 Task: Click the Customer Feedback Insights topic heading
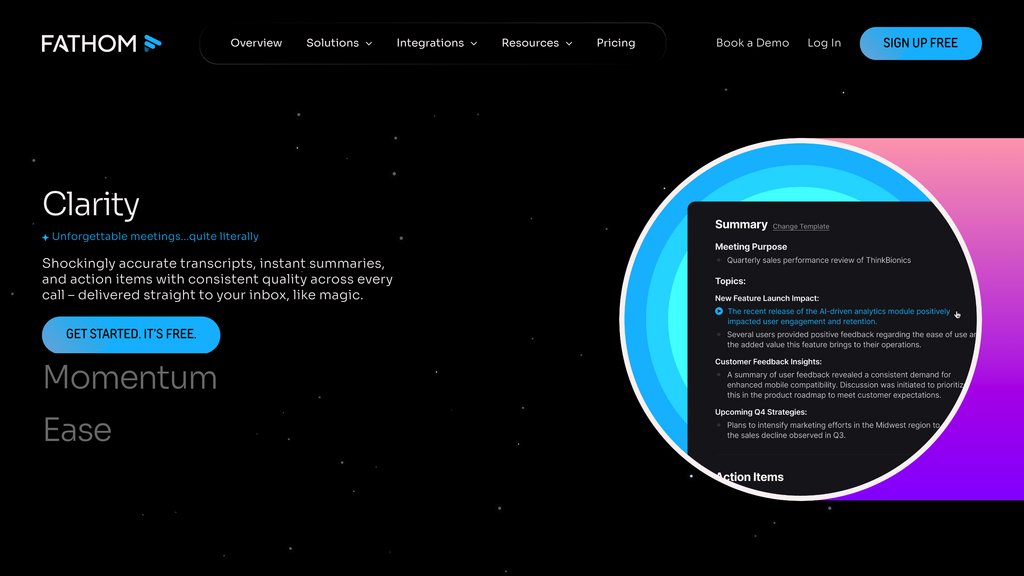[x=768, y=362]
